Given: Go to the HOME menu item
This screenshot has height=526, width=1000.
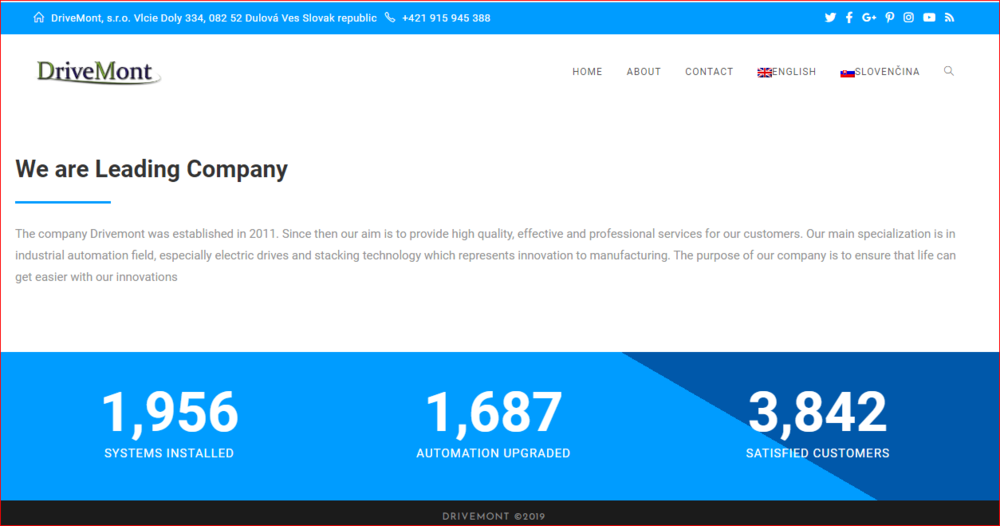Looking at the screenshot, I should 587,72.
